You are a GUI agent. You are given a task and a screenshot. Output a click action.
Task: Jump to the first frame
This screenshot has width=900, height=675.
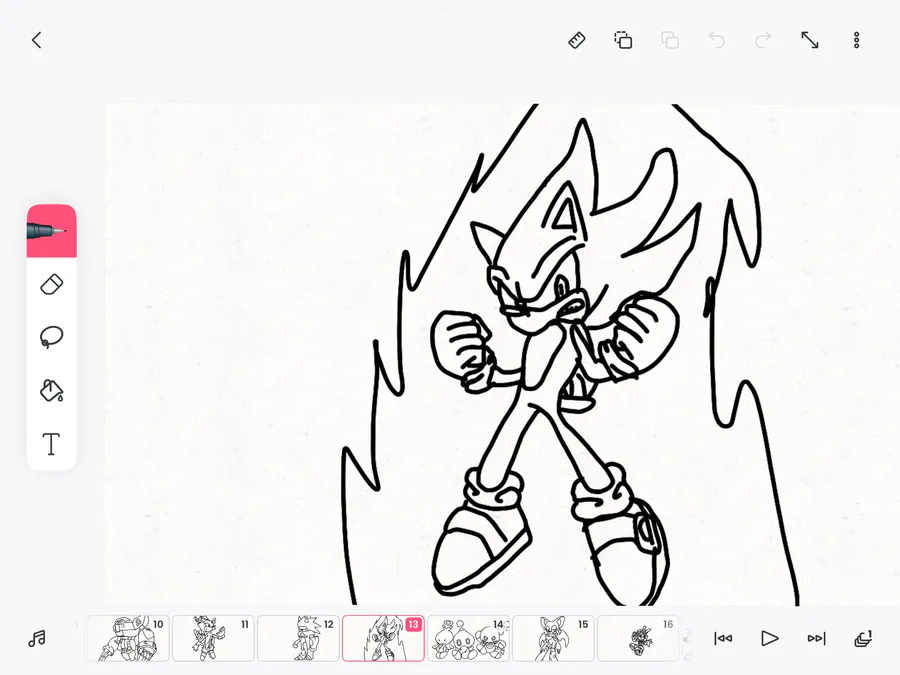(x=723, y=638)
